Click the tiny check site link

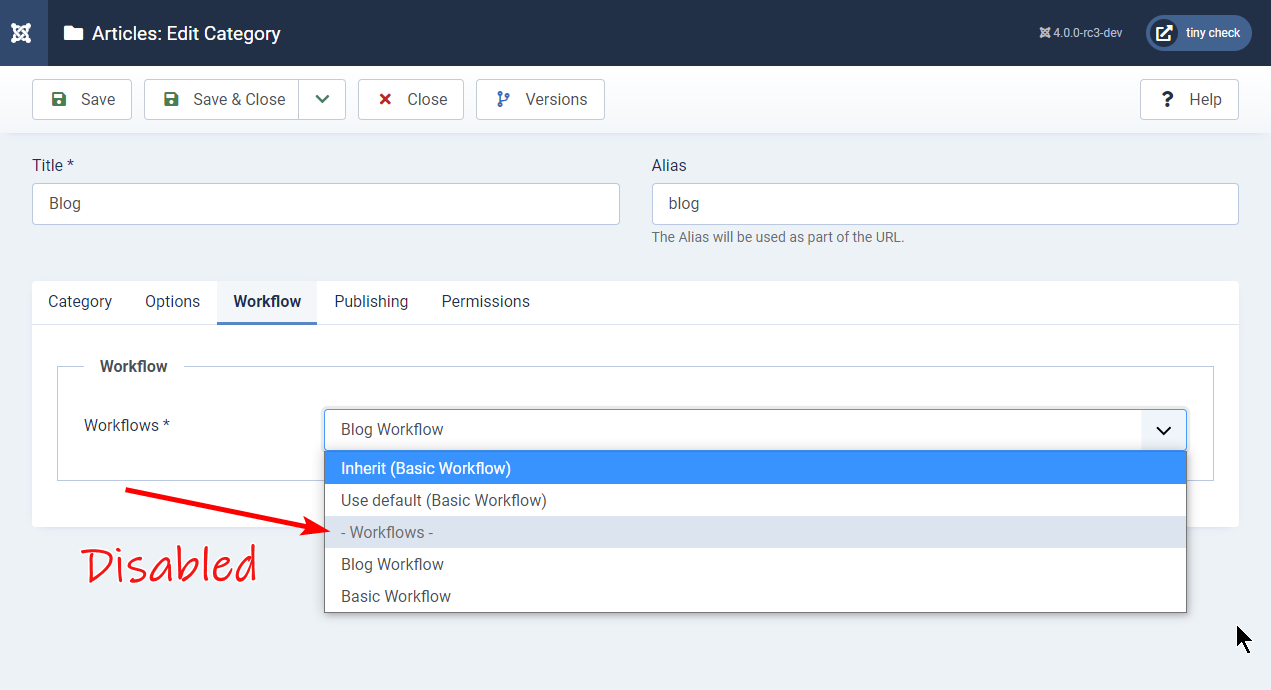pos(1198,33)
